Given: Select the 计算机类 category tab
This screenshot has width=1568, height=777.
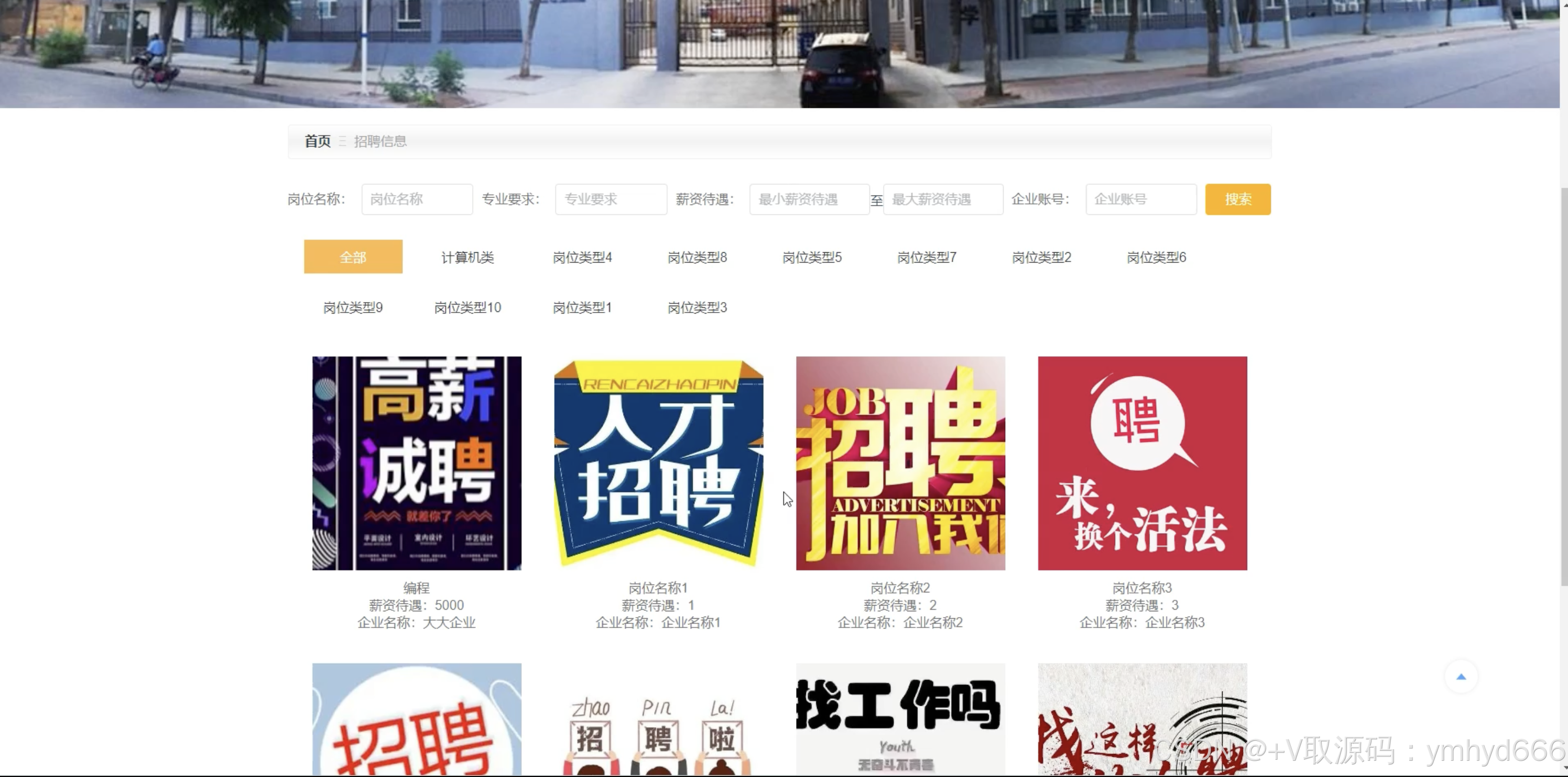Looking at the screenshot, I should click(x=467, y=257).
